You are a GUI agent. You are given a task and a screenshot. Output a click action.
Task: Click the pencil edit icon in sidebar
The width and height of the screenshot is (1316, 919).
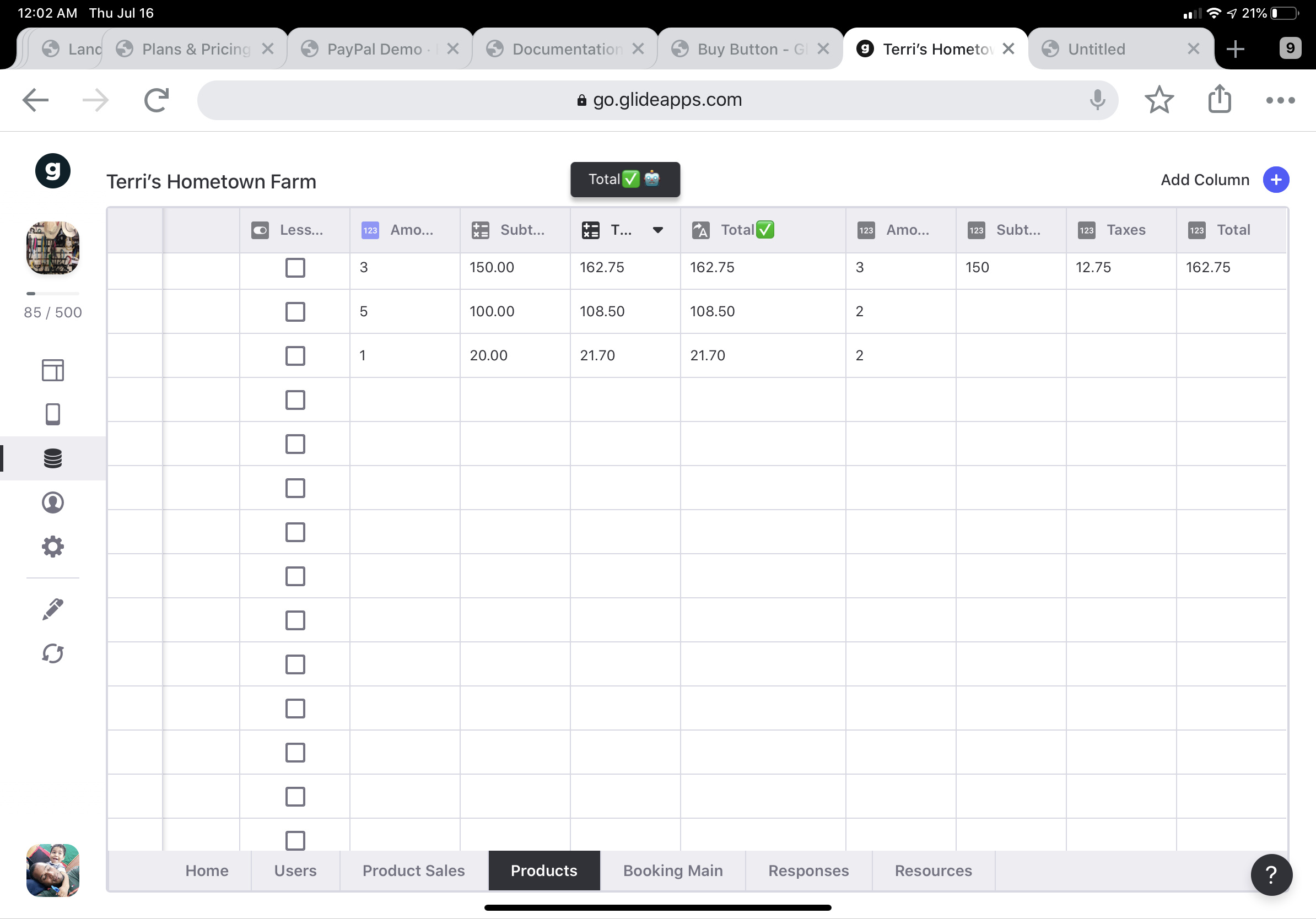(x=53, y=609)
